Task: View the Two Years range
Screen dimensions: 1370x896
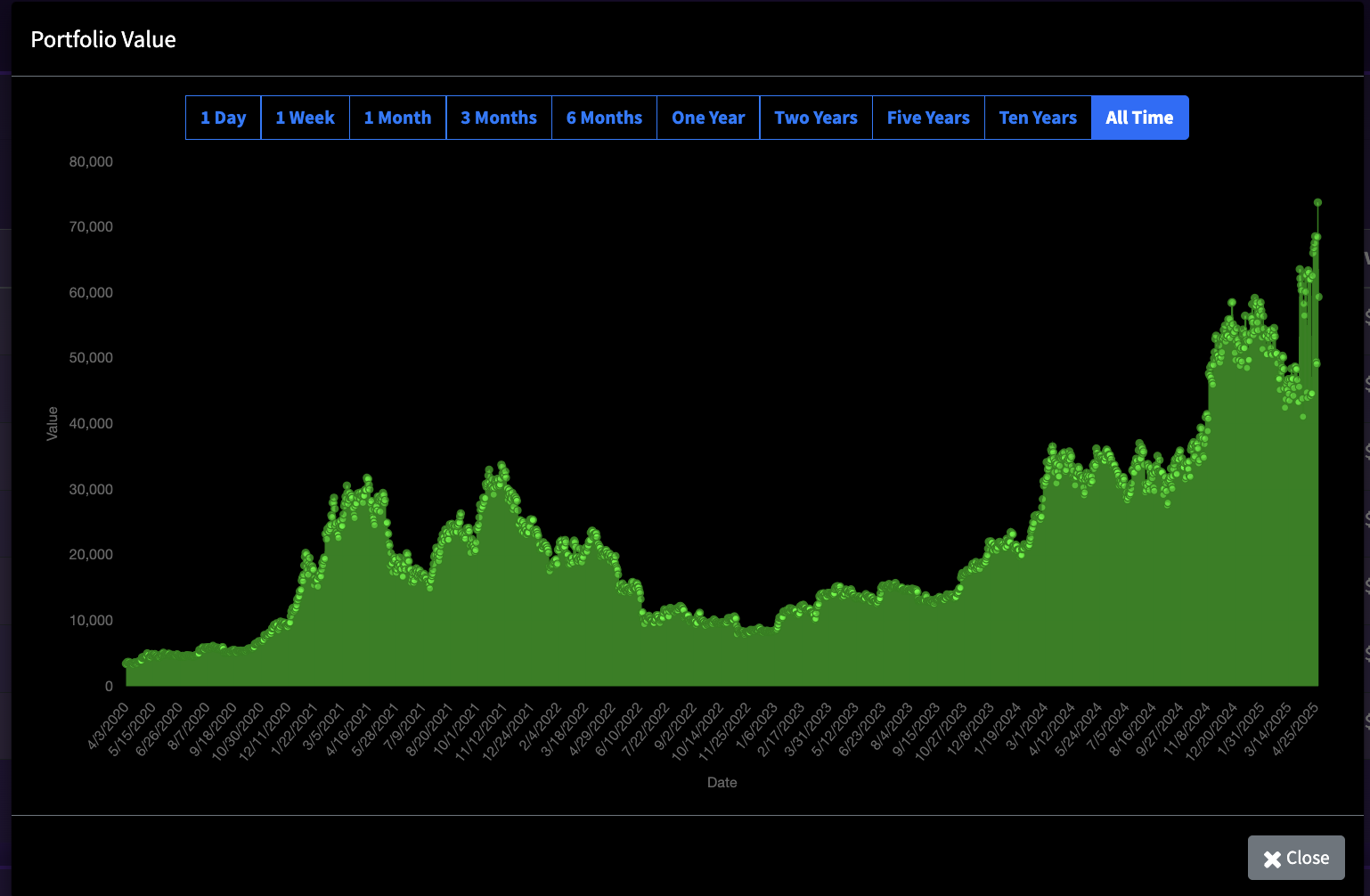Action: [x=816, y=118]
